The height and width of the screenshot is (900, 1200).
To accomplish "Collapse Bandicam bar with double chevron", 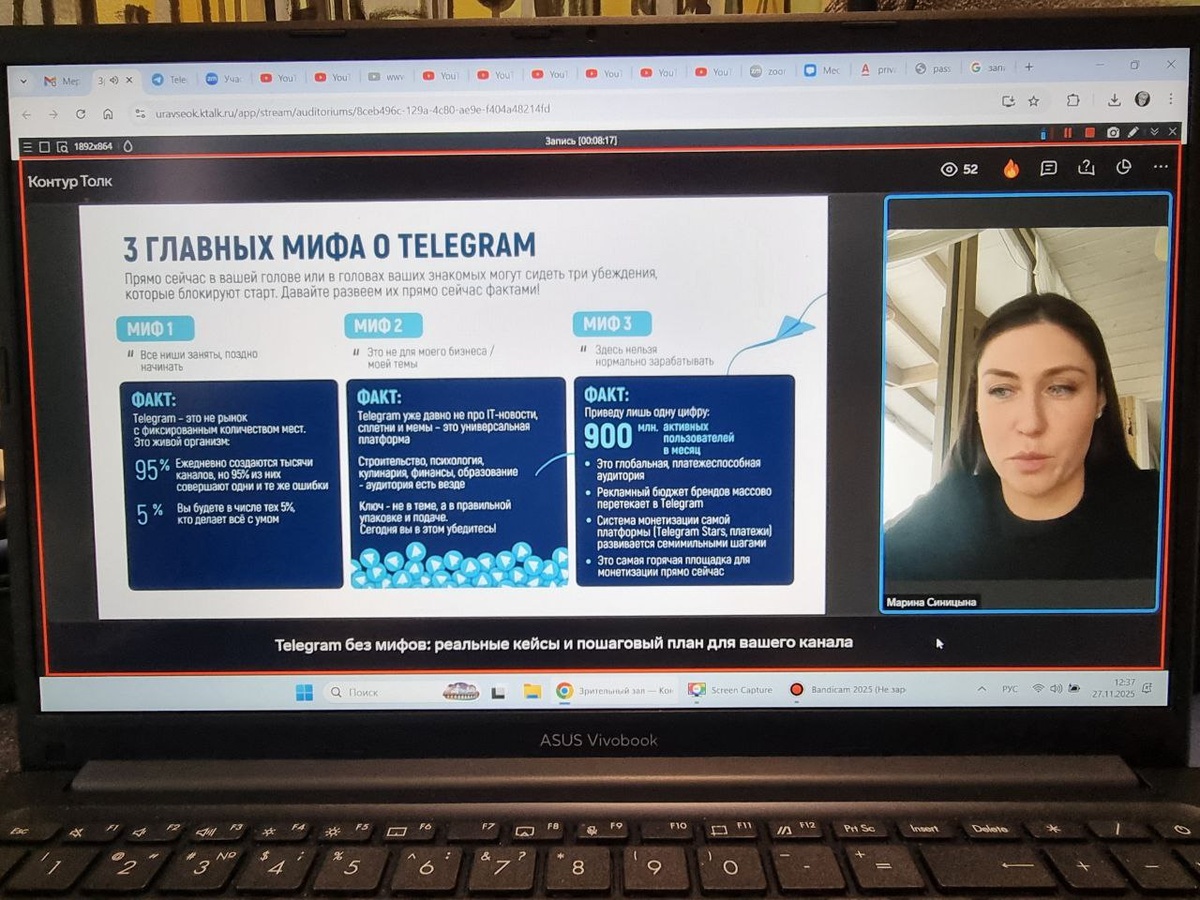I will coord(1154,131).
